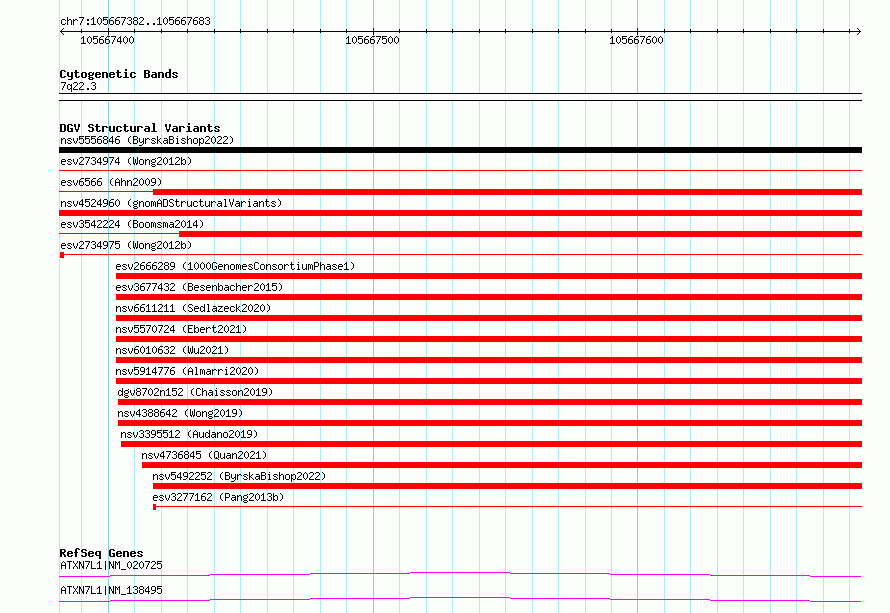Click the red nsv5492252 variant bar
890x613 pixels.
507,486
